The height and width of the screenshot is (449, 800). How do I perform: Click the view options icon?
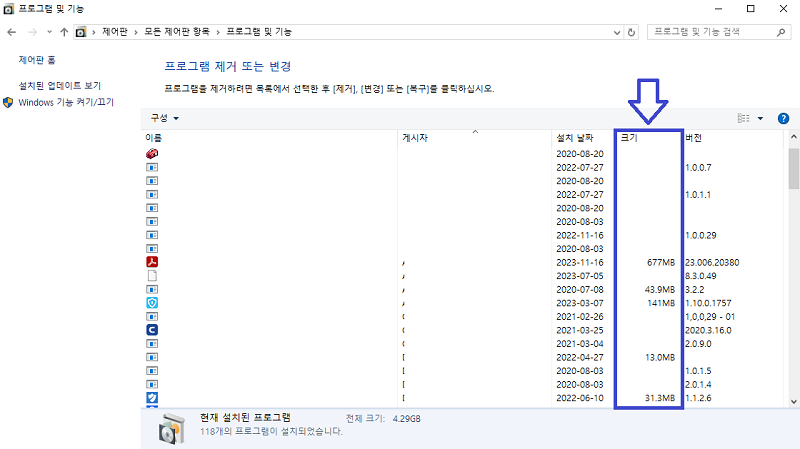[743, 118]
